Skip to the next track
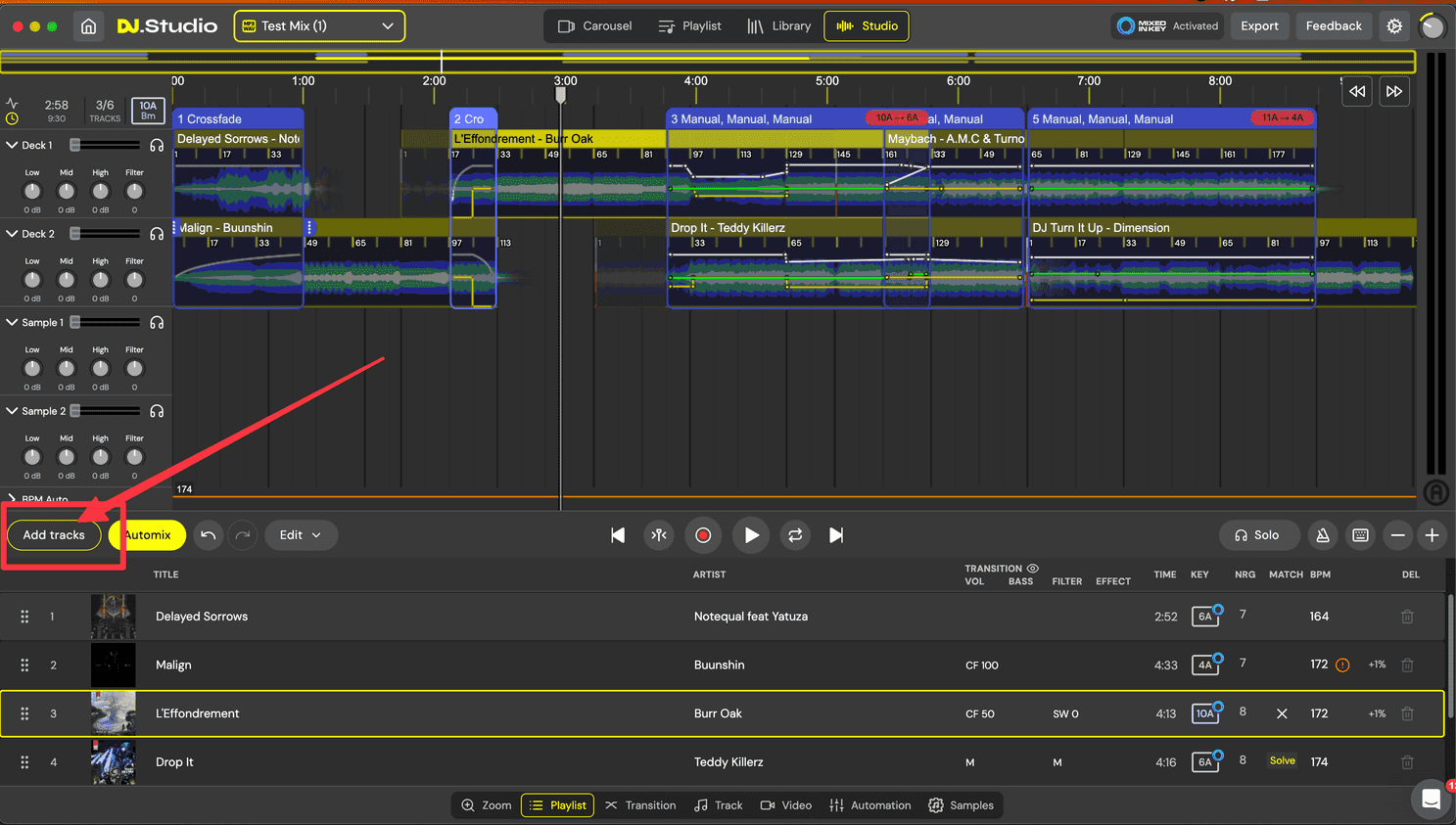 836,535
